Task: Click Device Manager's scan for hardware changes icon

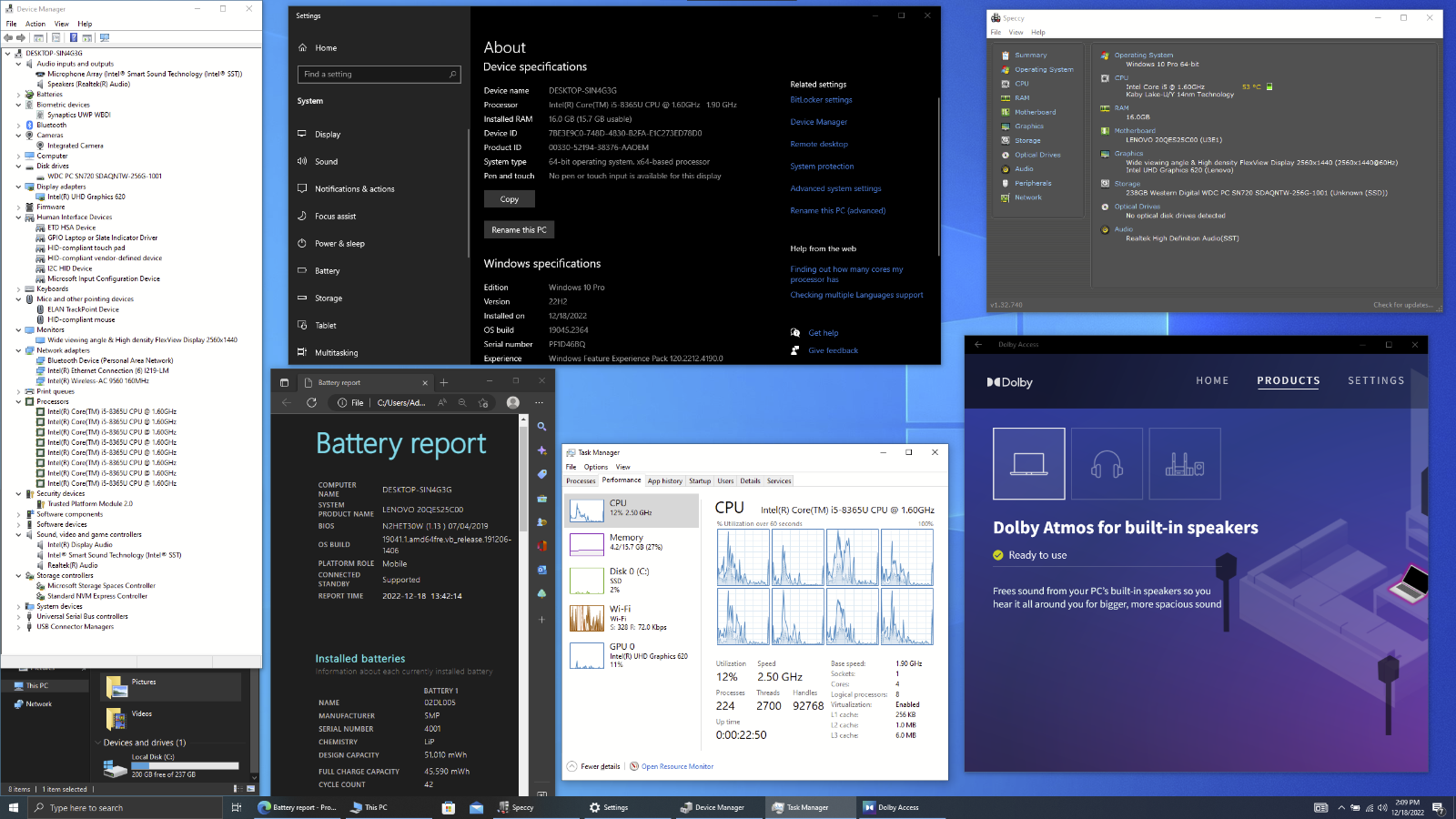Action: tap(105, 37)
